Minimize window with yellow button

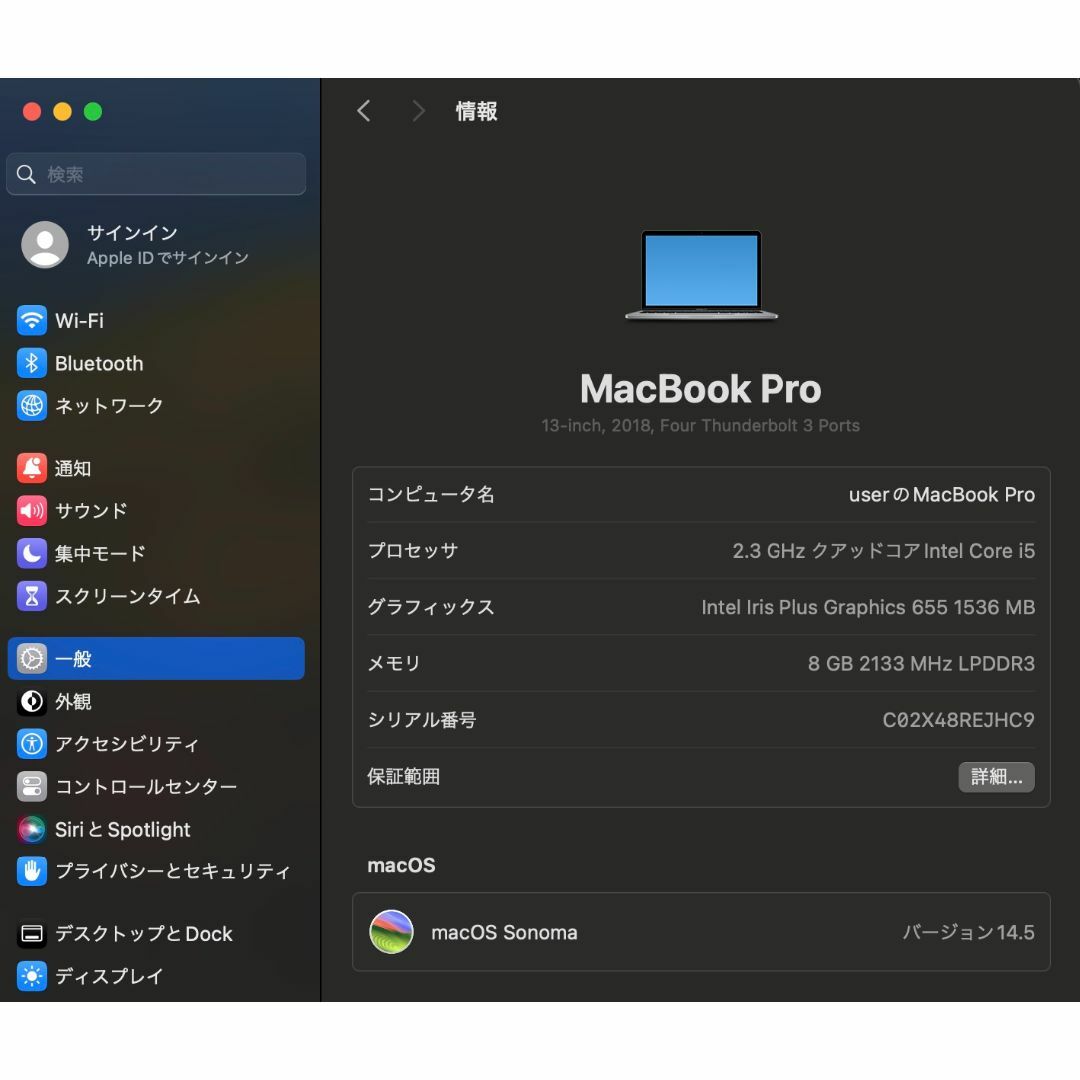63,112
